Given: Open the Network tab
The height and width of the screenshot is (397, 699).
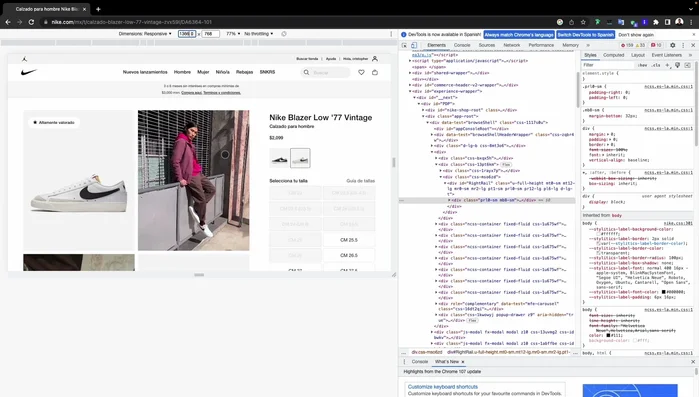Looking at the screenshot, I should pos(512,45).
